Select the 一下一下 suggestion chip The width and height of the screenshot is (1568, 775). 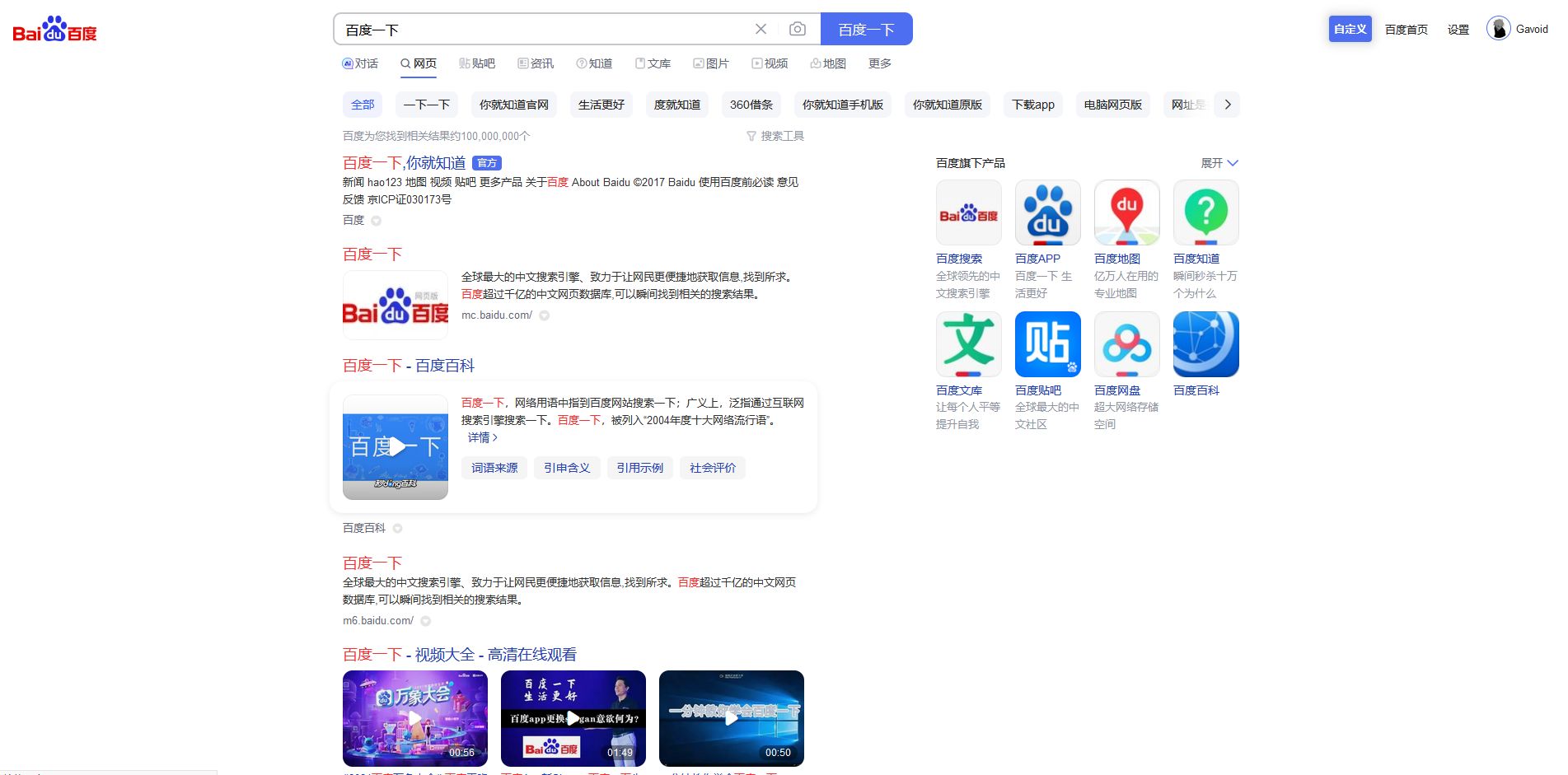427,105
